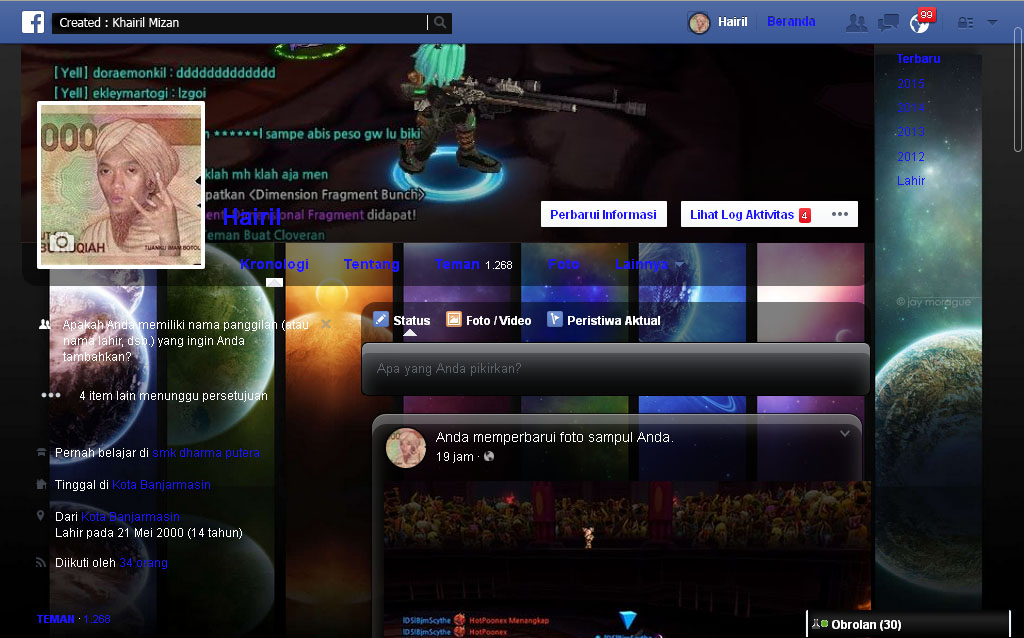Go to Beranda home link

pos(791,22)
